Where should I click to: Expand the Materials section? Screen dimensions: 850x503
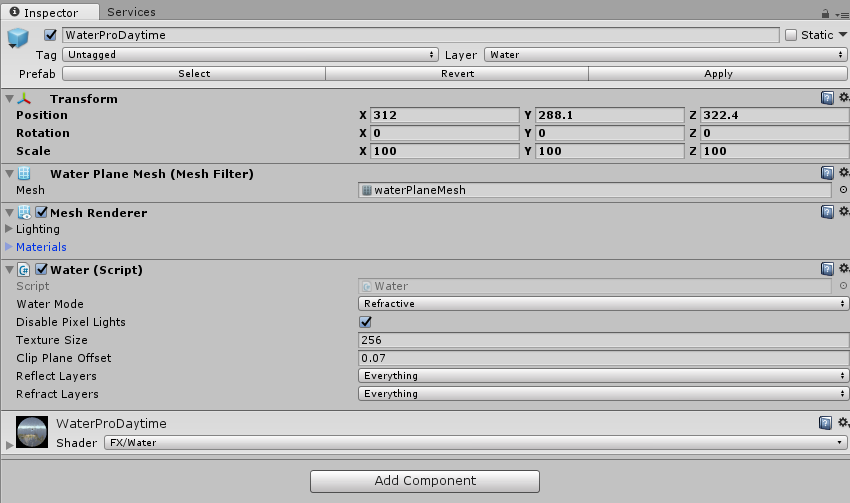[x=9, y=247]
